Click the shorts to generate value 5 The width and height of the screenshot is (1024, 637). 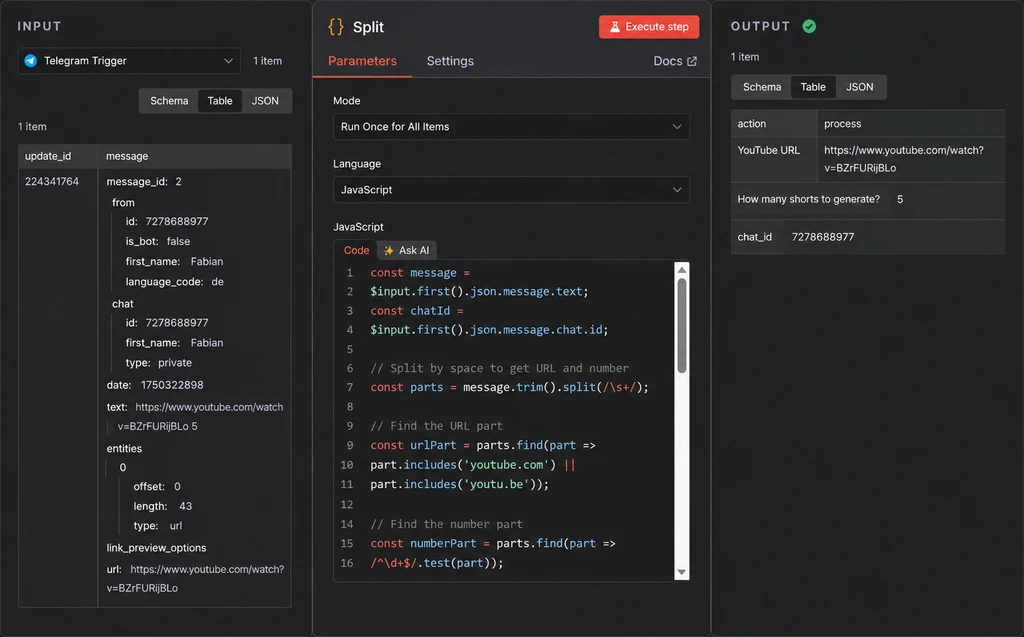coord(900,199)
